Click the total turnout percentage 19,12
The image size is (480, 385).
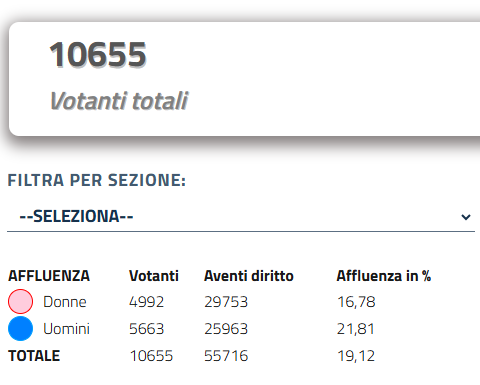point(356,356)
